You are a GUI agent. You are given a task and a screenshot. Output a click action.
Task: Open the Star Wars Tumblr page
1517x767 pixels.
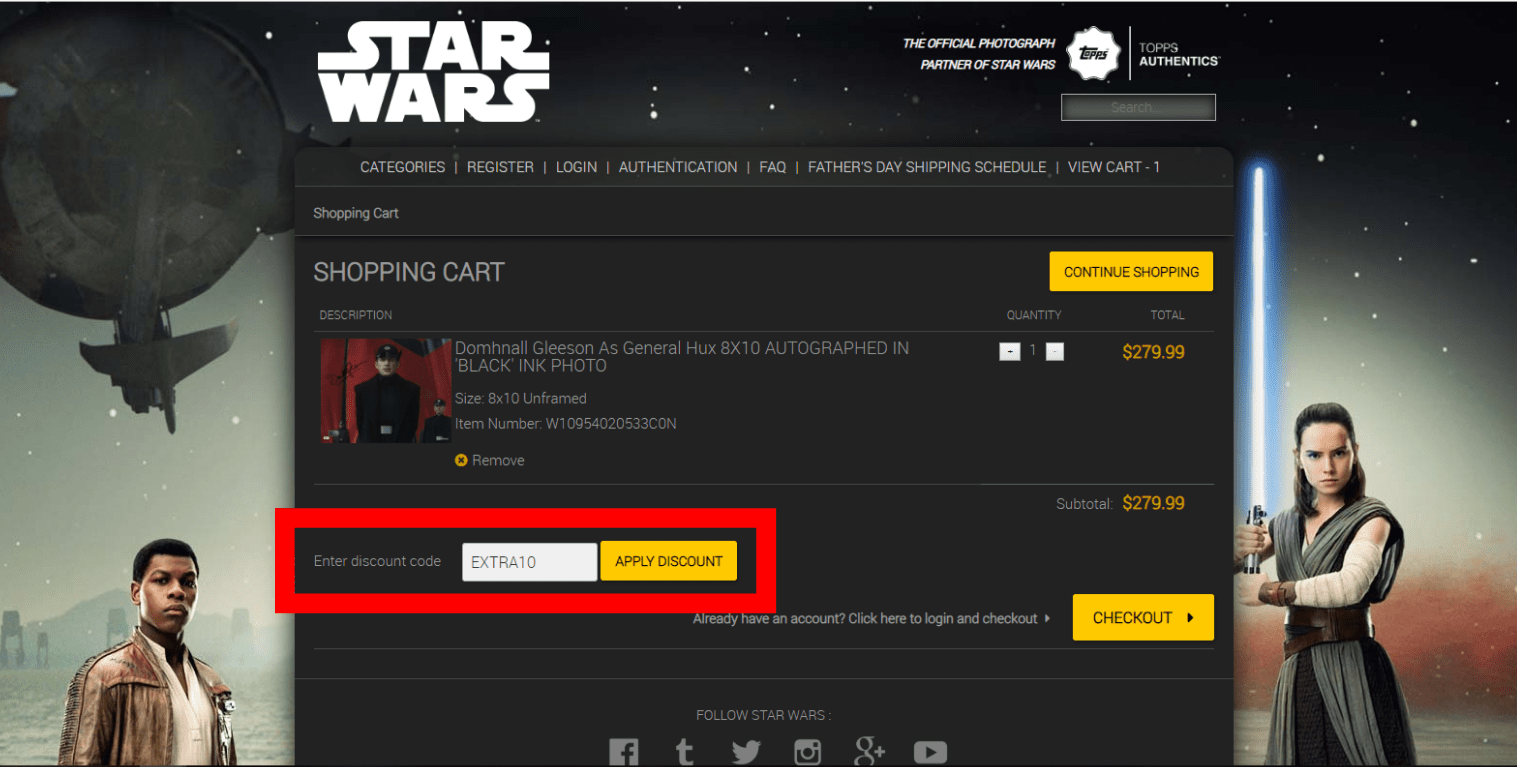click(x=685, y=752)
